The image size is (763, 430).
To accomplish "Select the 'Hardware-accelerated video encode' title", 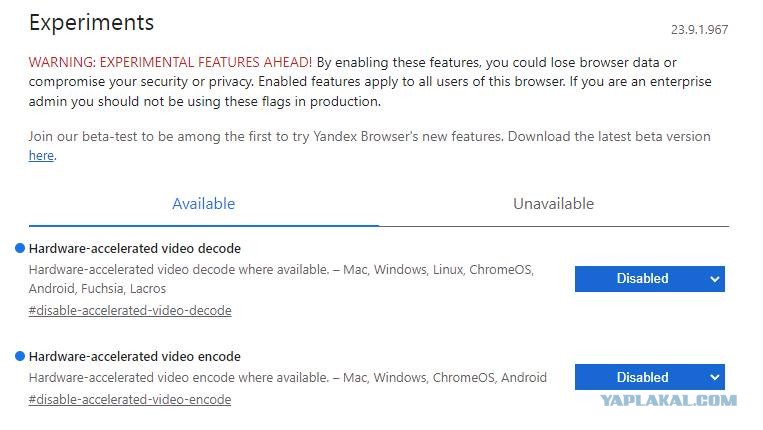I will click(x=135, y=357).
